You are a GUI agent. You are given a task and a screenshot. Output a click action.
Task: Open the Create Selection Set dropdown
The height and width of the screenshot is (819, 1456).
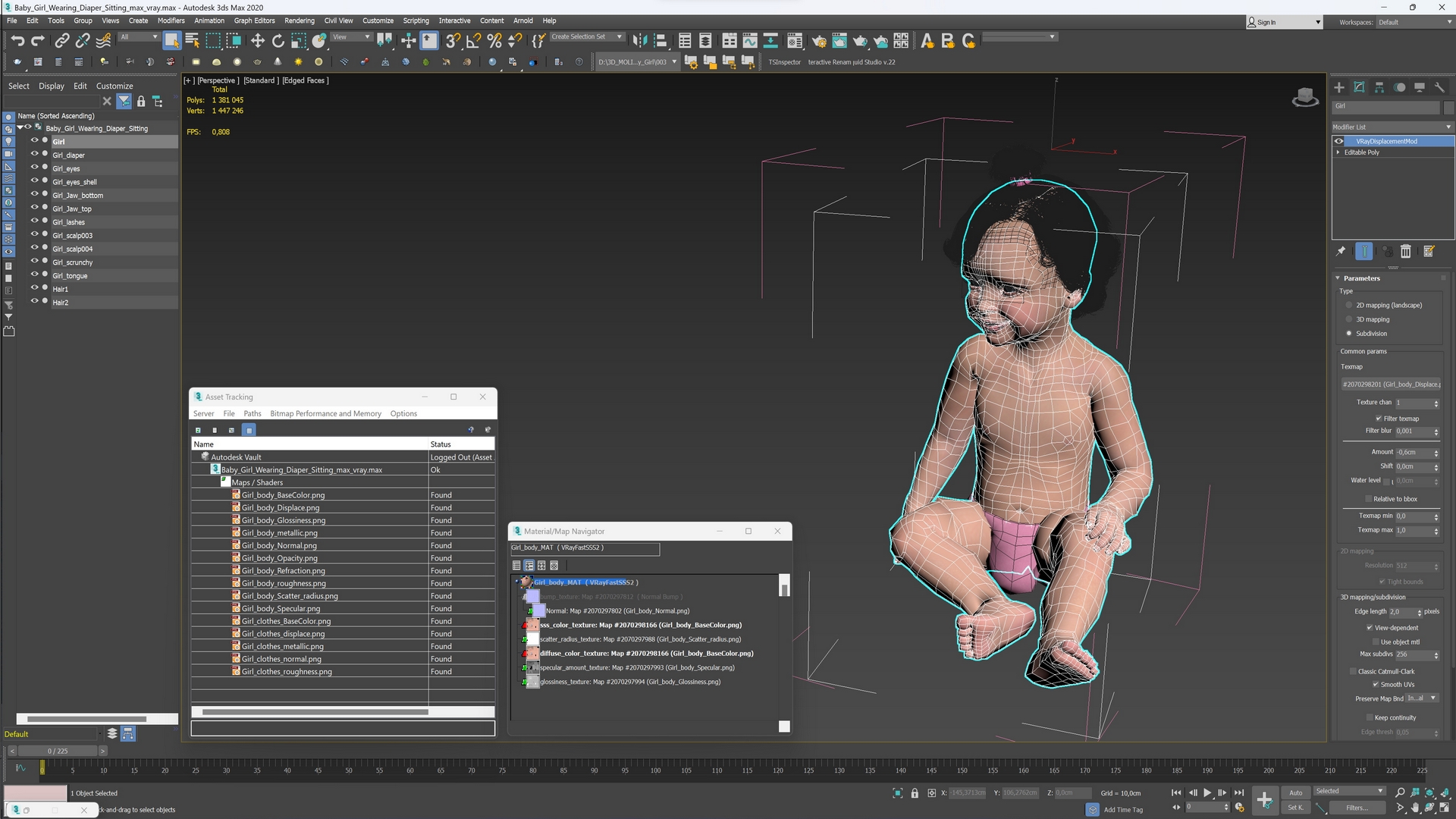pos(586,36)
